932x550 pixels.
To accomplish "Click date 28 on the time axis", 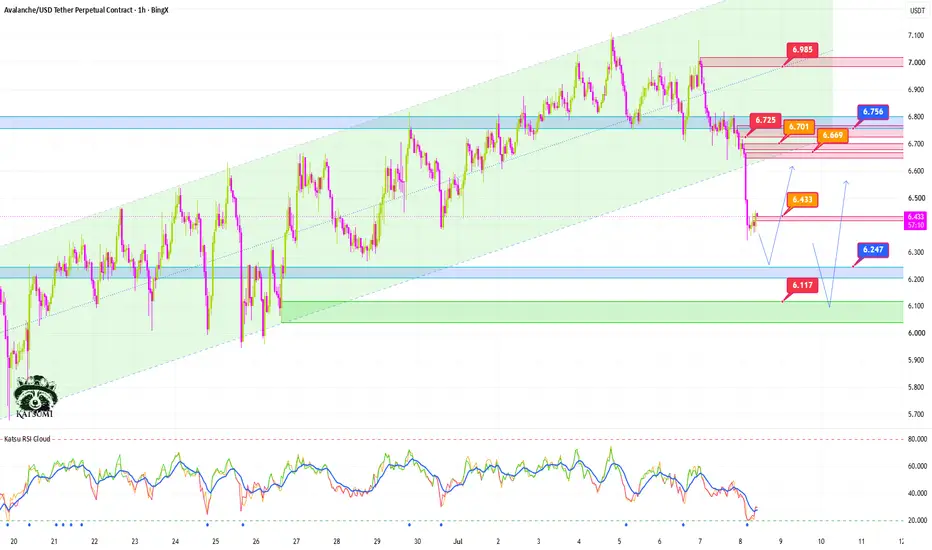I will [337, 542].
